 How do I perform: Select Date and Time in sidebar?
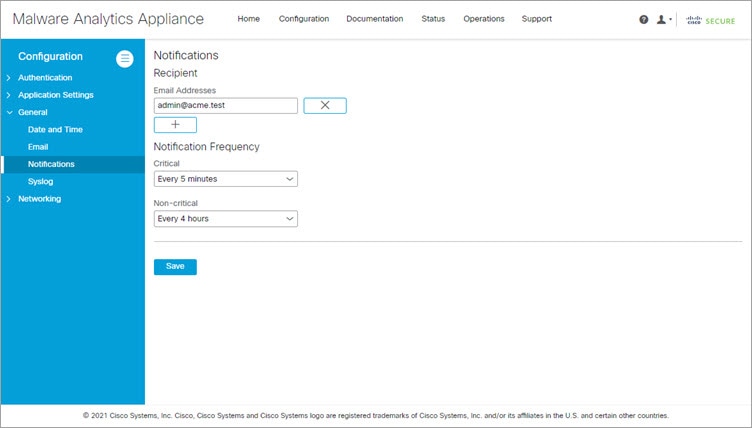[55, 130]
